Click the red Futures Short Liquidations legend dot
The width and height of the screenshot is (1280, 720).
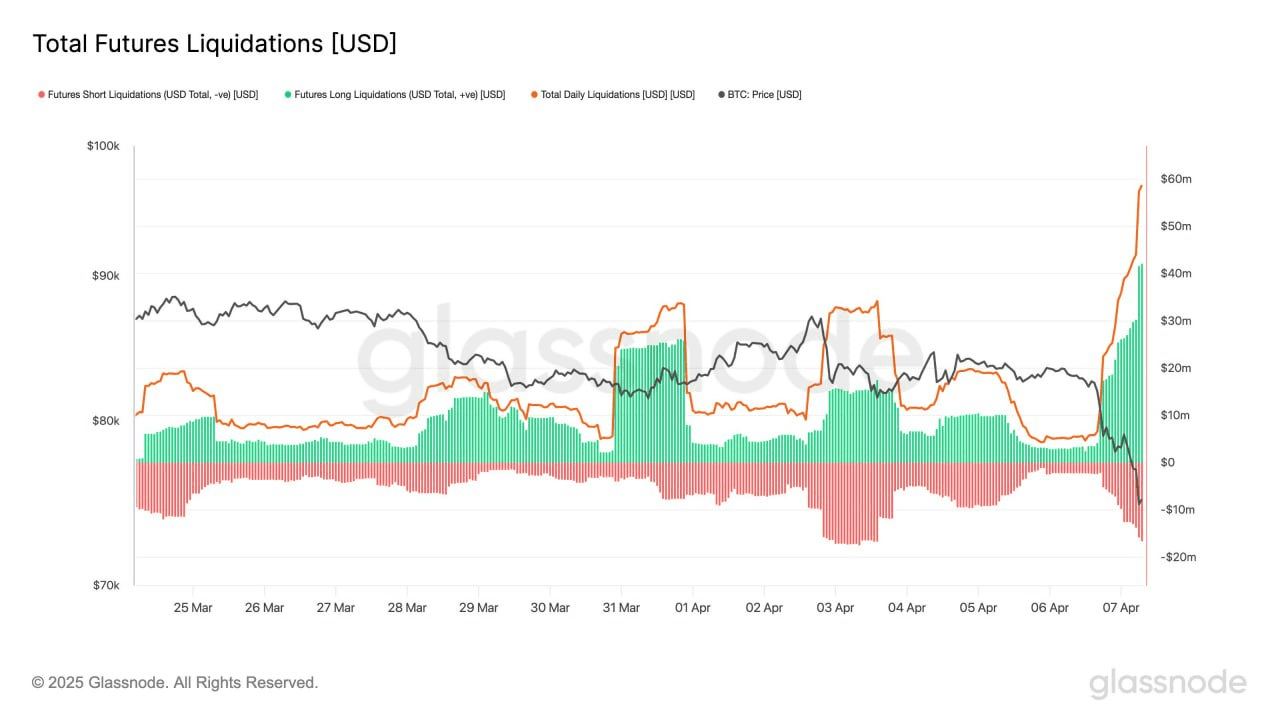(41, 95)
